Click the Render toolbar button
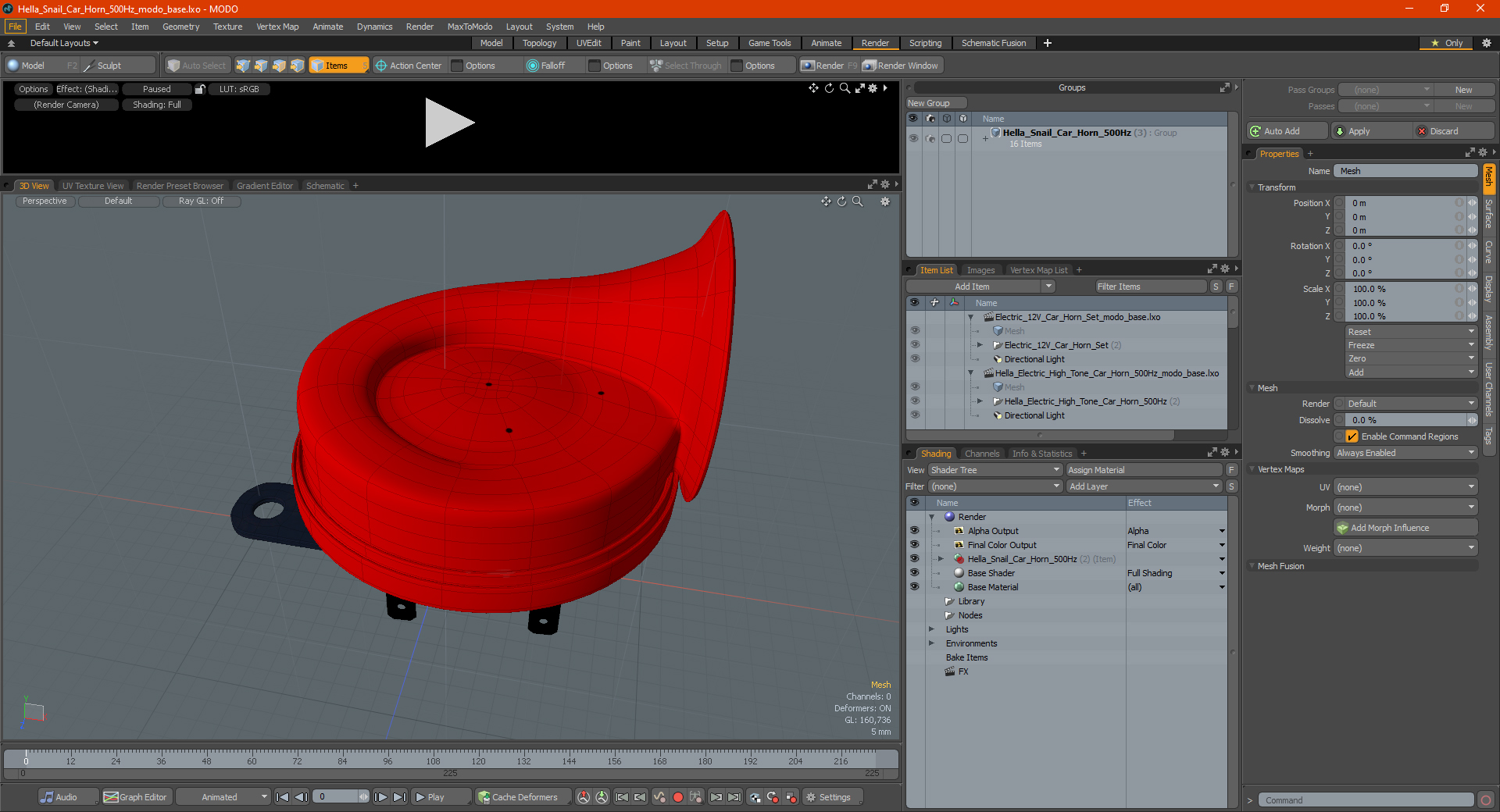This screenshot has width=1500, height=812. [x=829, y=66]
